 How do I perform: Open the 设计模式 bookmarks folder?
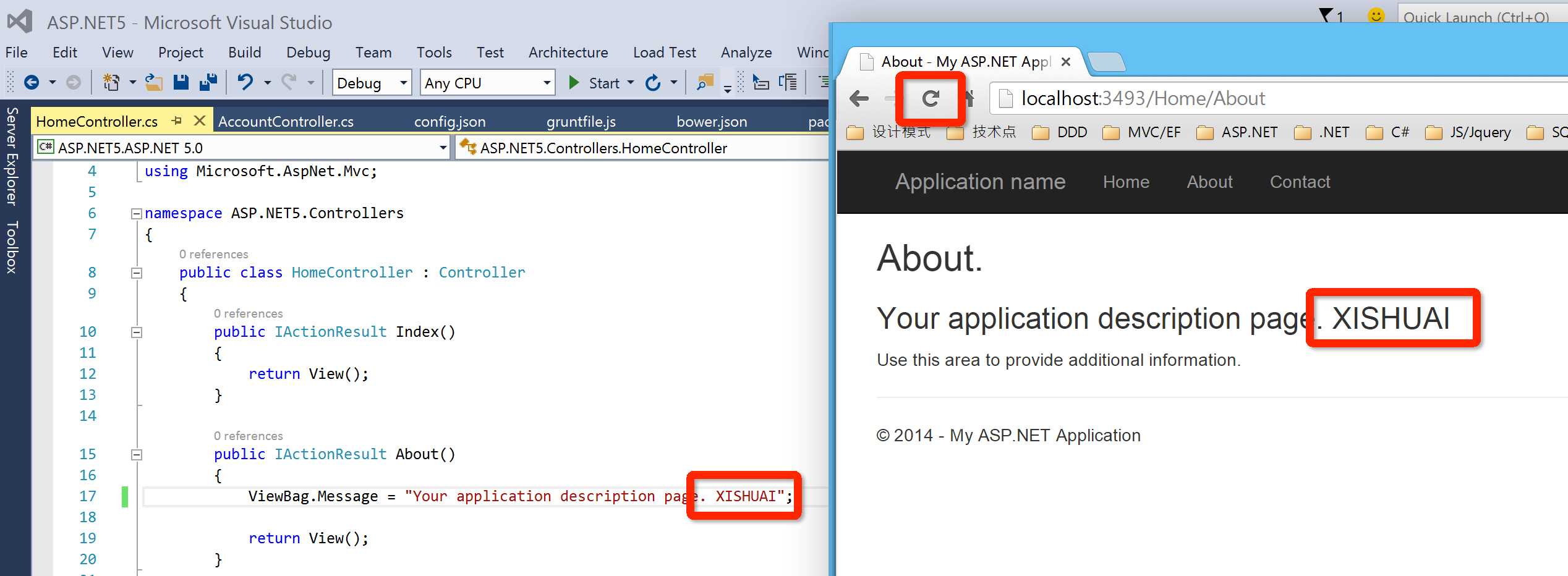click(x=888, y=132)
